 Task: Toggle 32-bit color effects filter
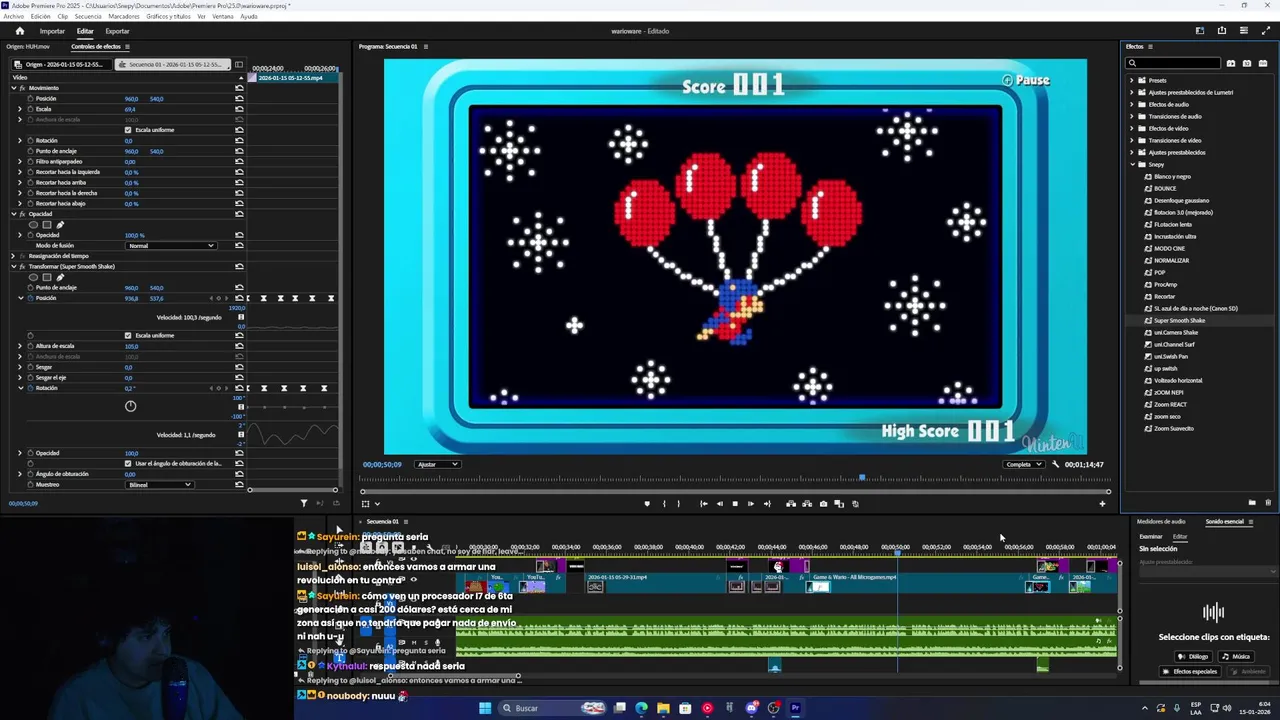[x=1247, y=63]
